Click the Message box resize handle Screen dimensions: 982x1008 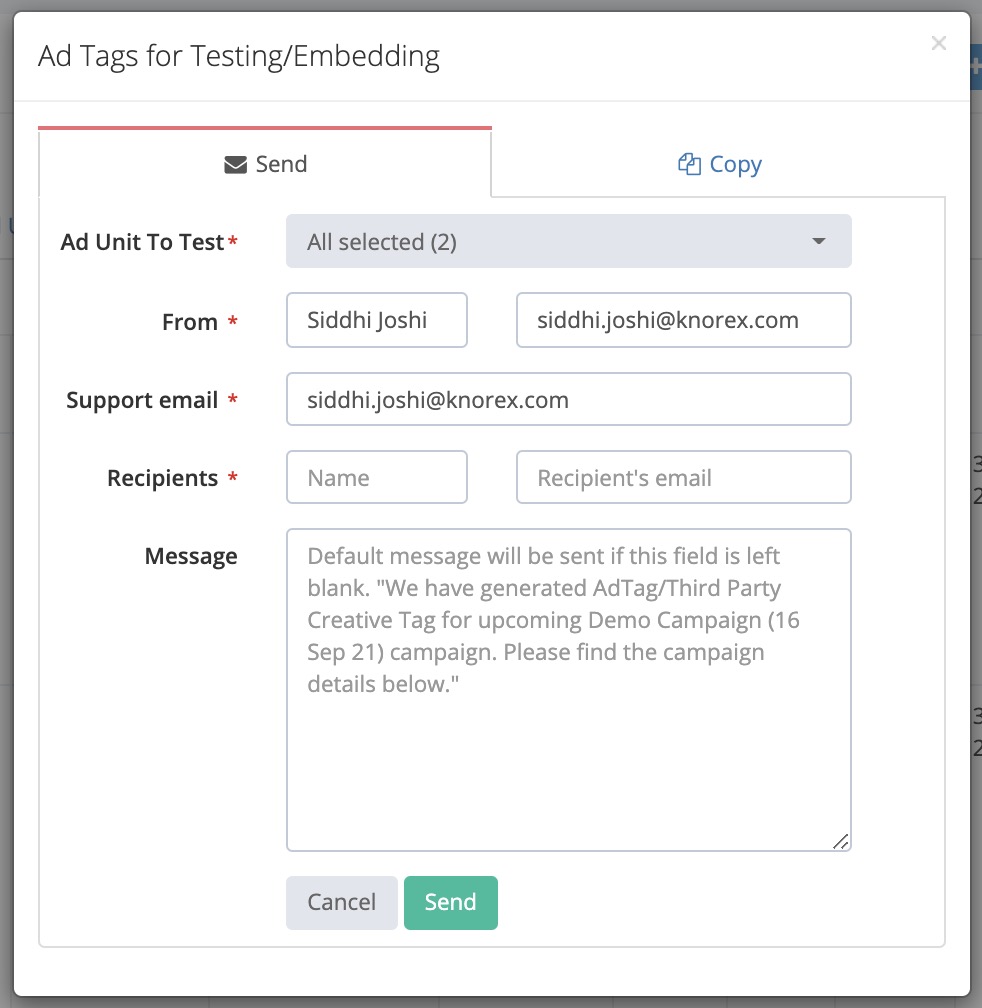tap(841, 842)
